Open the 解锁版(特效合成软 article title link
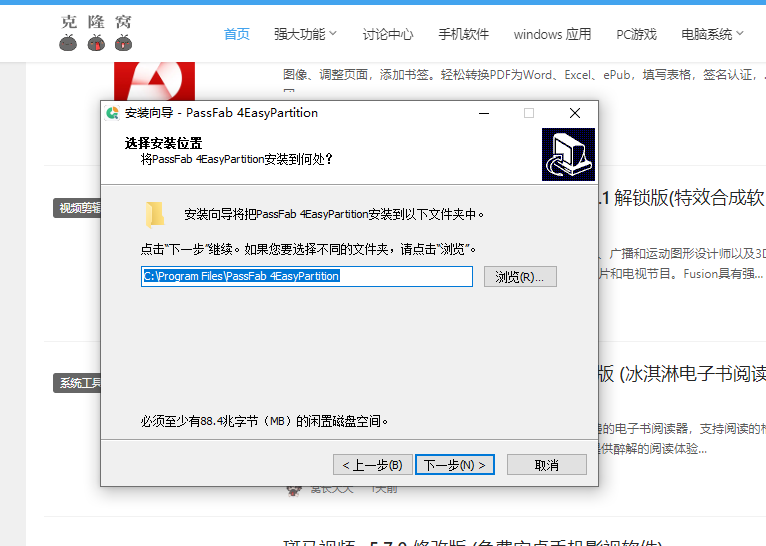 coord(682,198)
